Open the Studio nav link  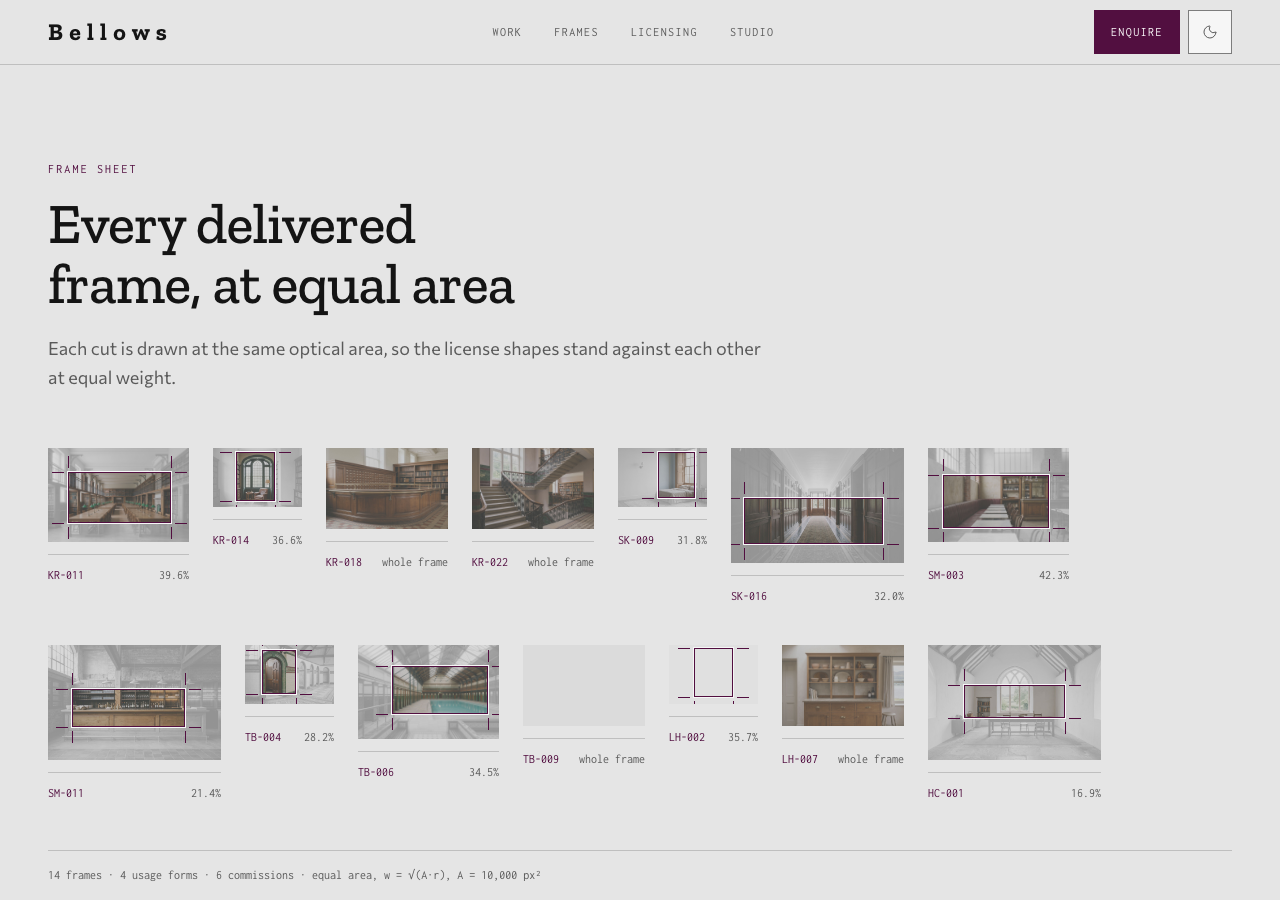pos(752,32)
